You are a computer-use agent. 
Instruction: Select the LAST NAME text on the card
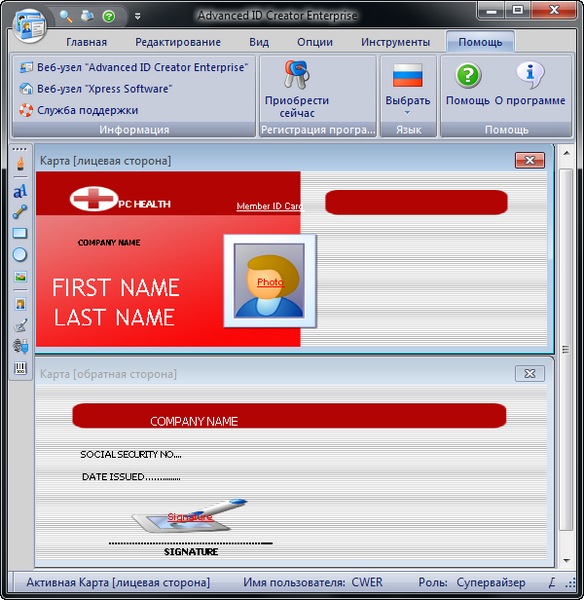(114, 317)
